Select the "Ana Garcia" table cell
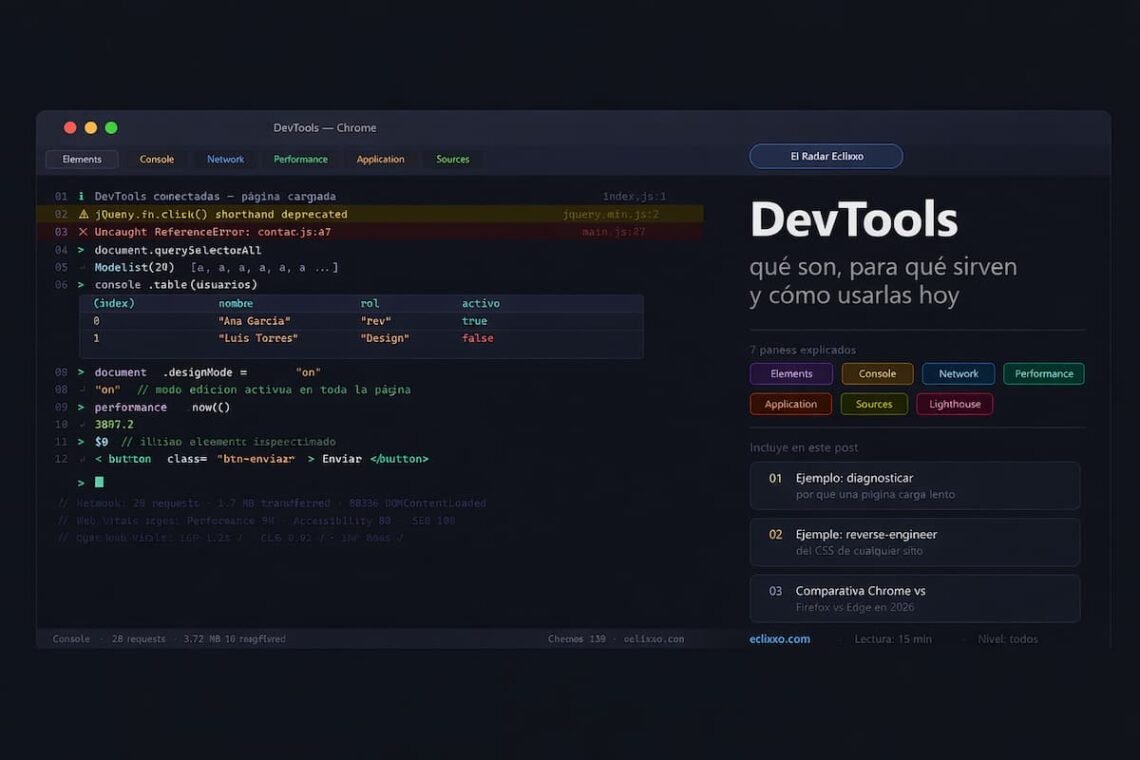Screen dimensions: 1140x760 [254, 321]
